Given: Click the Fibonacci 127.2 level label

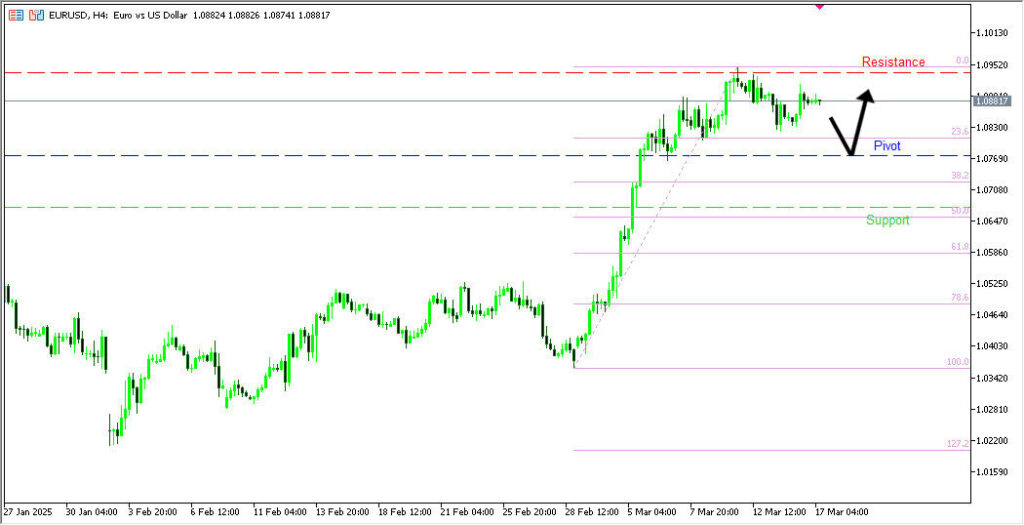Looking at the screenshot, I should click(957, 444).
